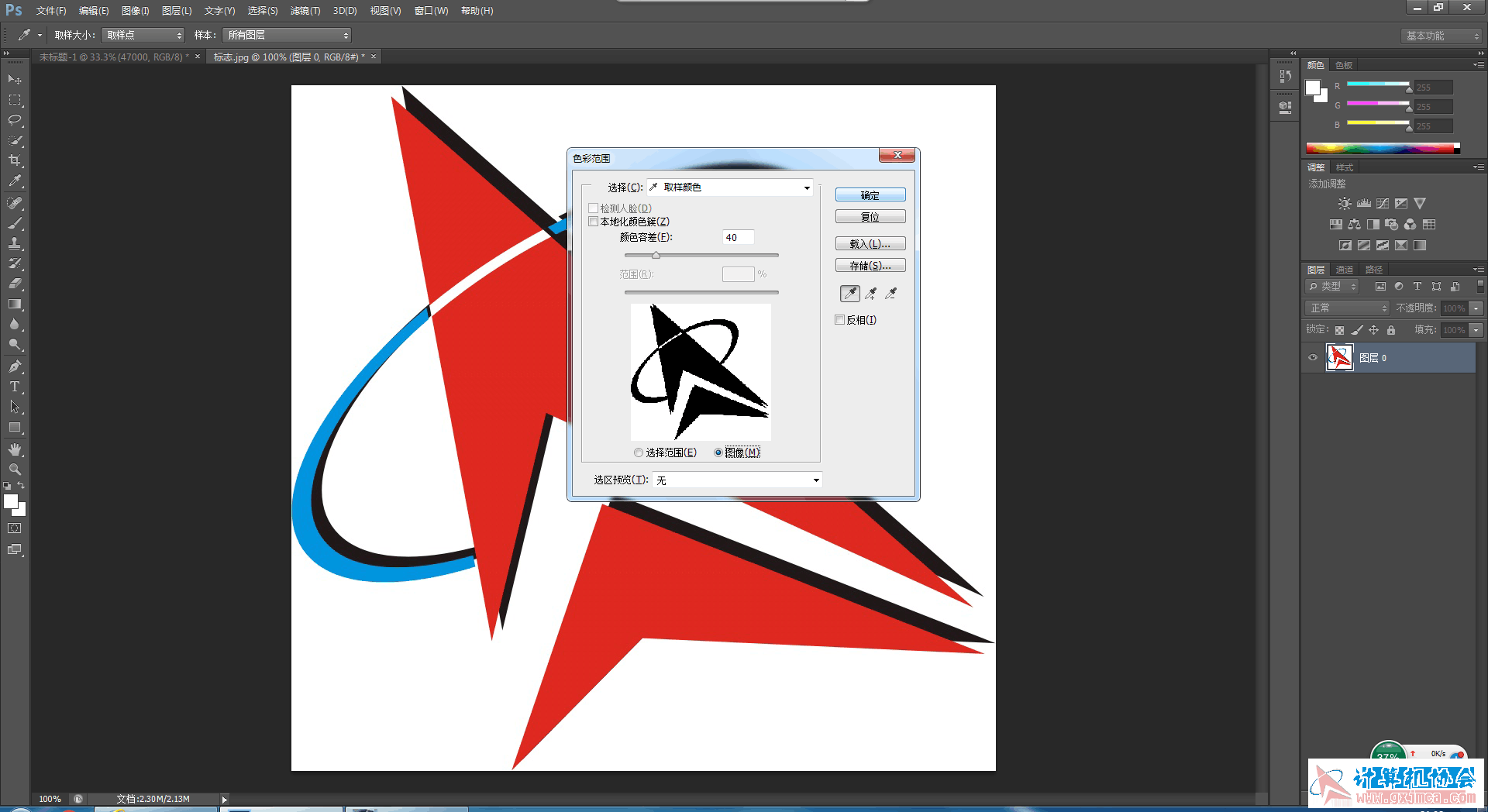Viewport: 1488px width, 812px height.
Task: Select the Spot Healing Brush tool
Action: (x=14, y=203)
